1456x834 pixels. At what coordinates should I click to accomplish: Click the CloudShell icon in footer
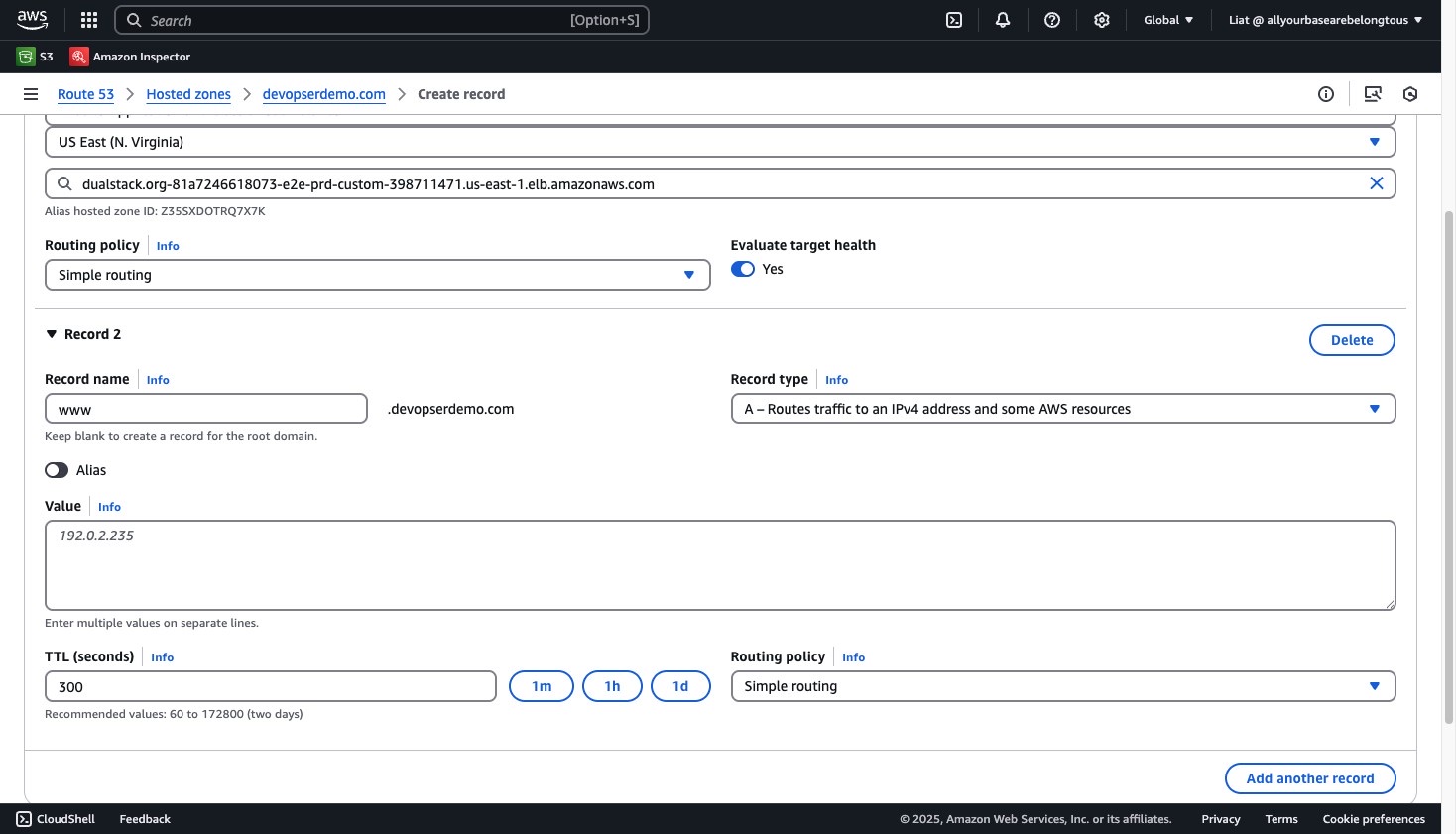click(x=24, y=819)
